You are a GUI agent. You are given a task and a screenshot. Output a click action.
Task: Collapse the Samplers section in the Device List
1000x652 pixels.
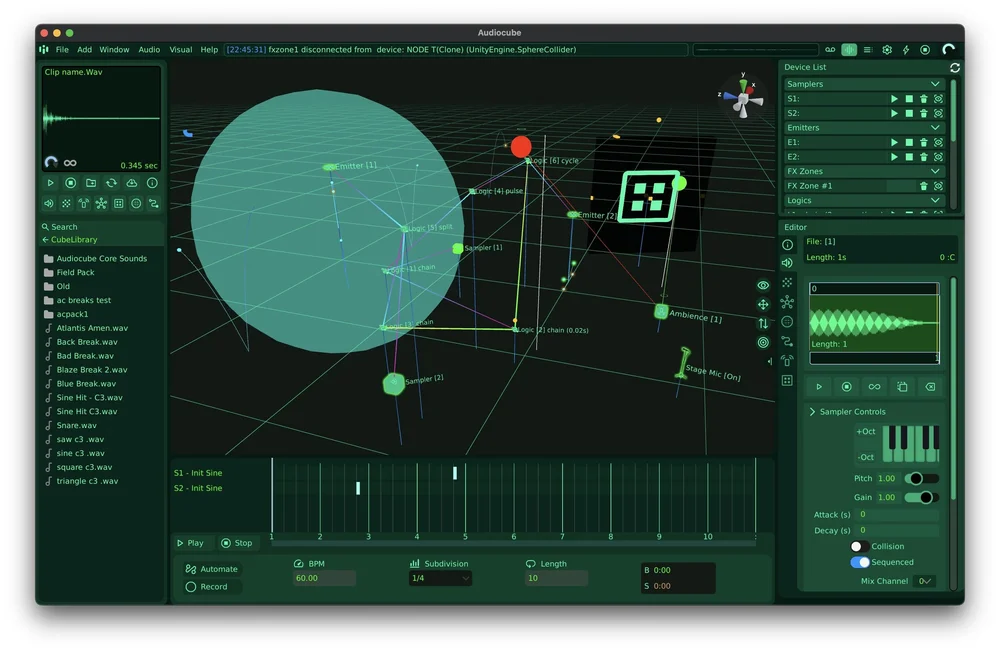pyautogui.click(x=935, y=84)
